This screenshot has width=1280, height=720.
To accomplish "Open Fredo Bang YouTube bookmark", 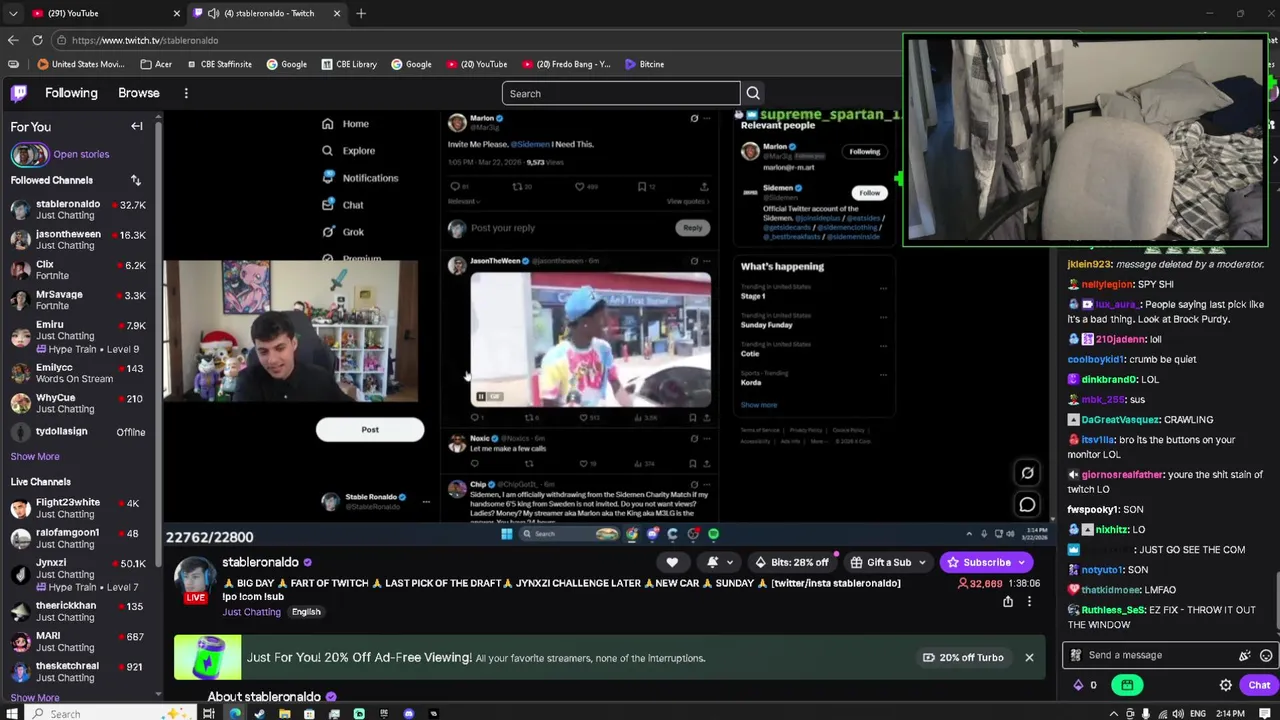I will (565, 64).
